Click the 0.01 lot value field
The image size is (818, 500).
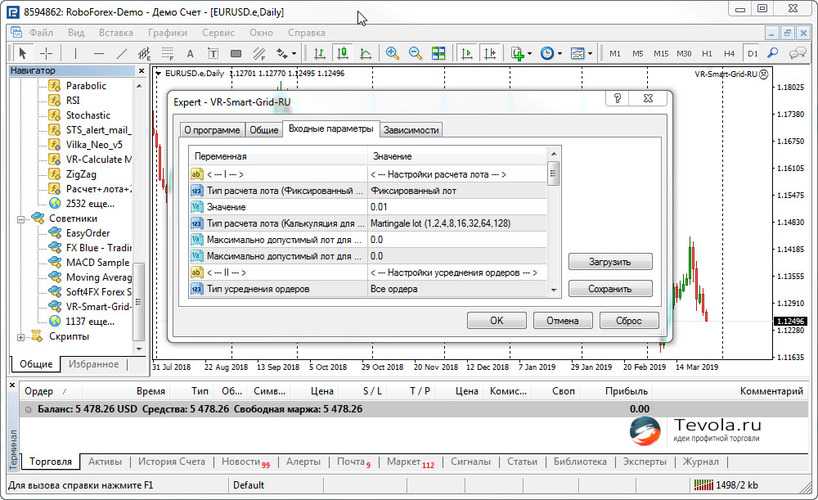click(x=456, y=205)
